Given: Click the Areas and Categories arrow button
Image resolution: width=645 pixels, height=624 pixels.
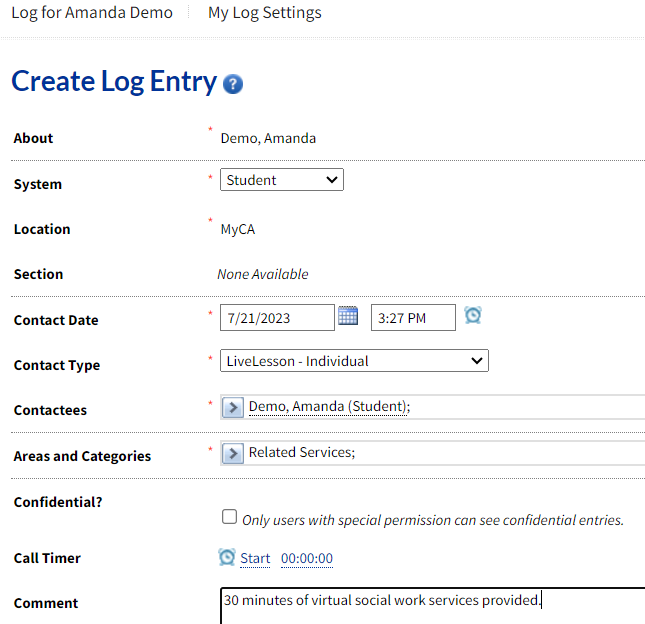Looking at the screenshot, I should click(232, 453).
